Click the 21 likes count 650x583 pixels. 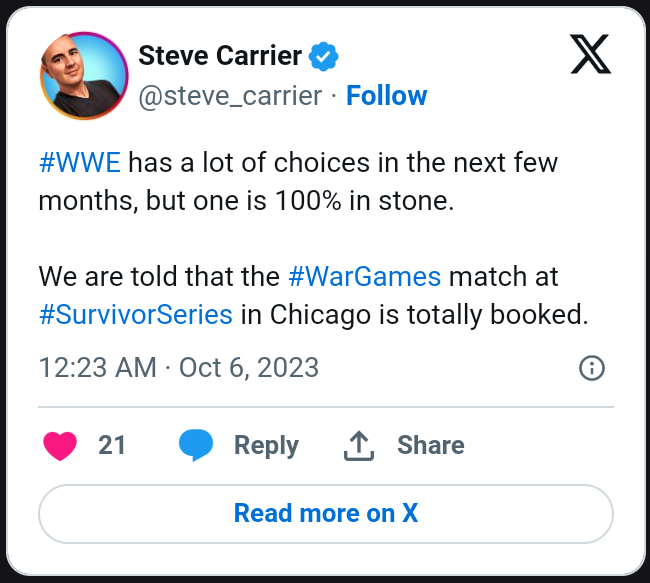[112, 446]
